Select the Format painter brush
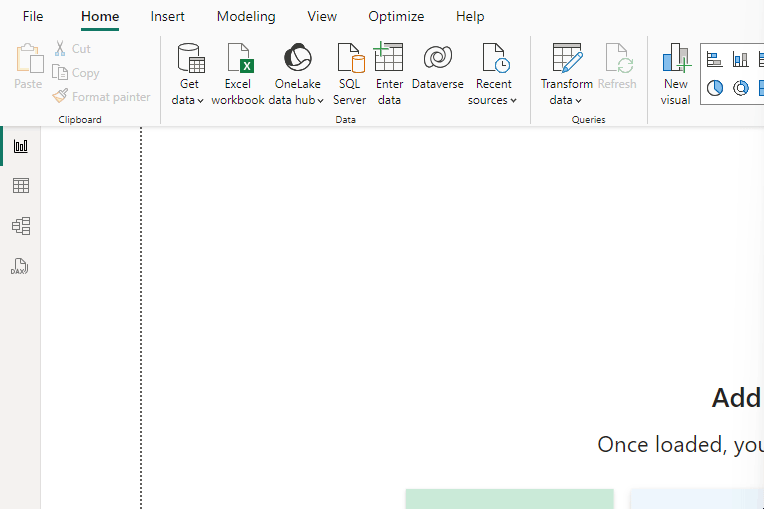 [x=60, y=96]
